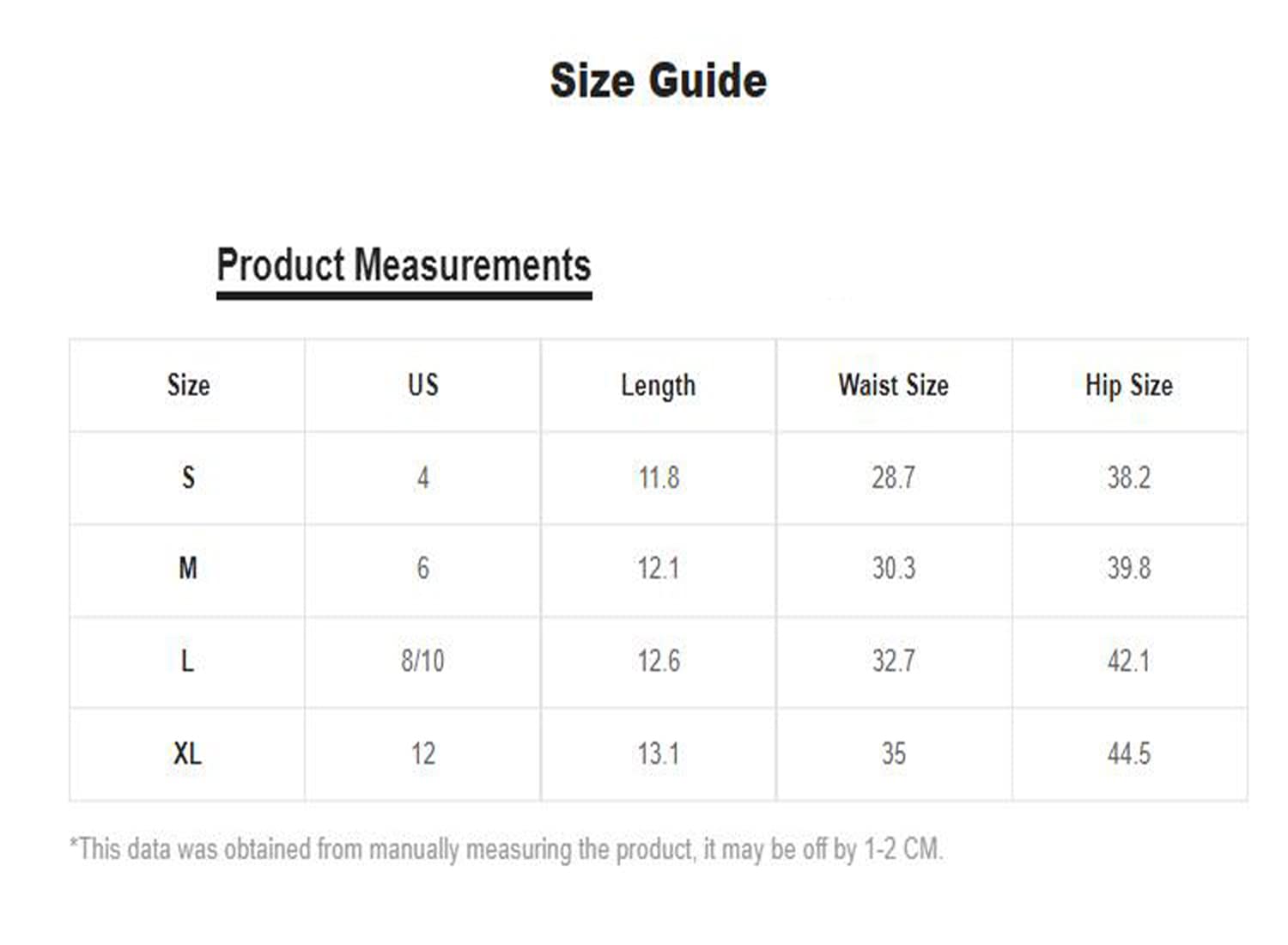1288x945 pixels.
Task: Select the L size row label
Action: [187, 661]
